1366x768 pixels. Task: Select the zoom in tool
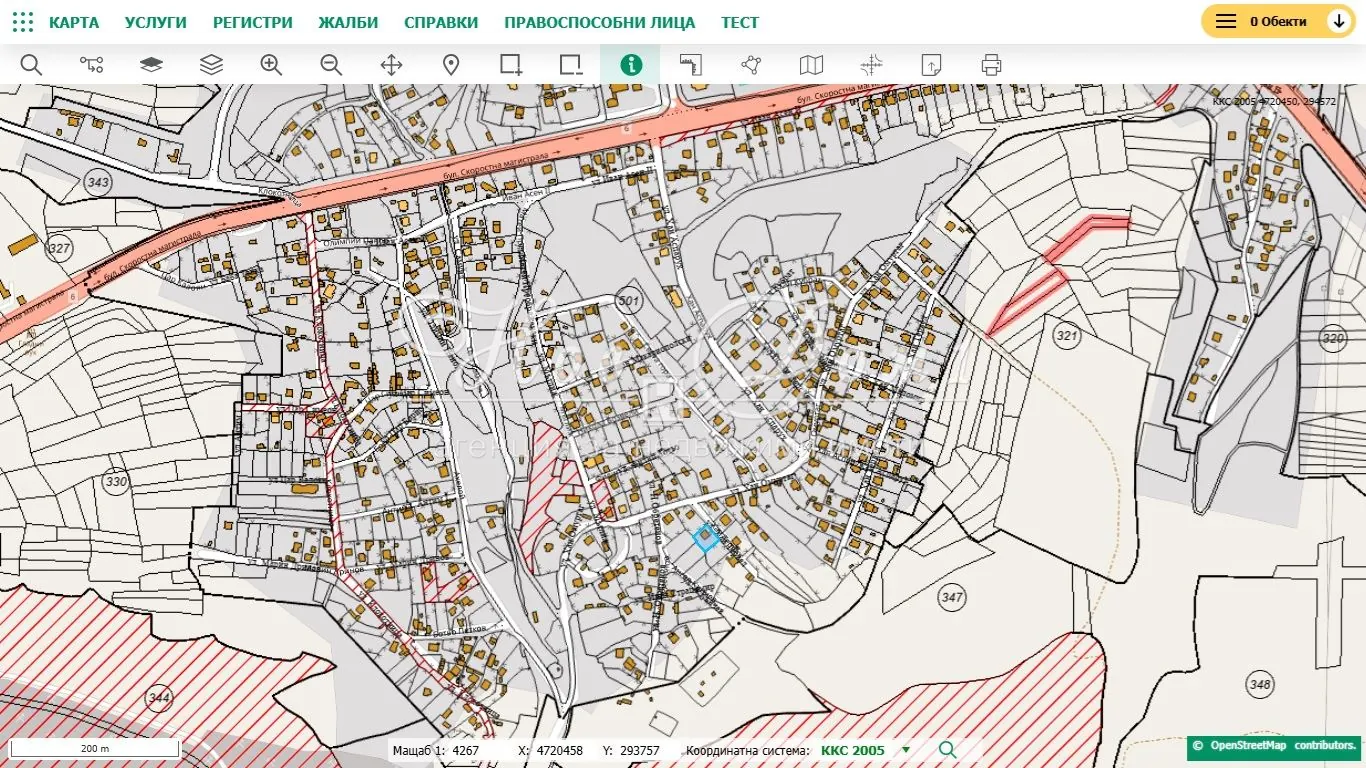pos(271,65)
